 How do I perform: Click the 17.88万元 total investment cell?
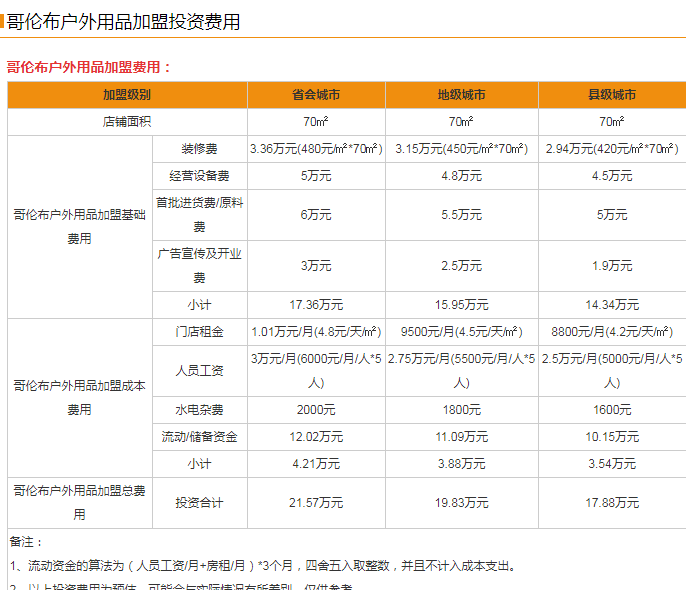click(x=612, y=503)
